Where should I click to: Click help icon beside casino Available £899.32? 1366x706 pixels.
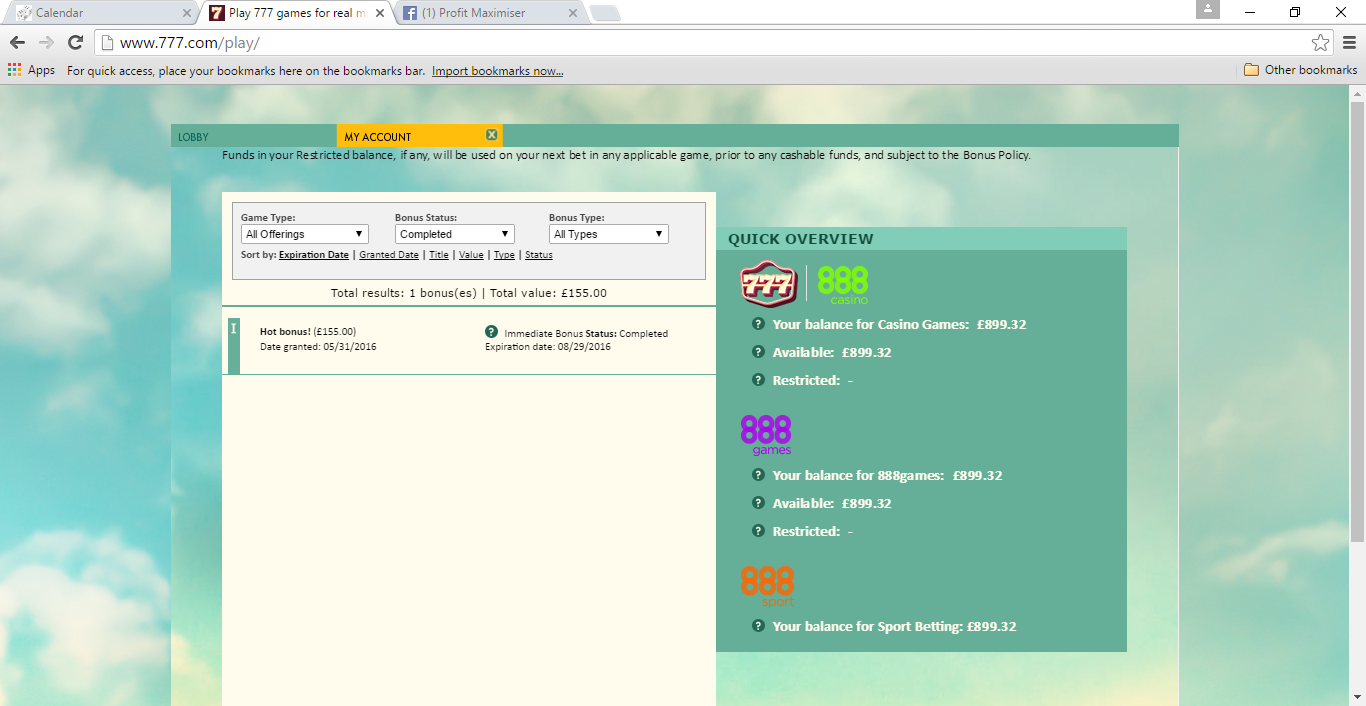[758, 352]
